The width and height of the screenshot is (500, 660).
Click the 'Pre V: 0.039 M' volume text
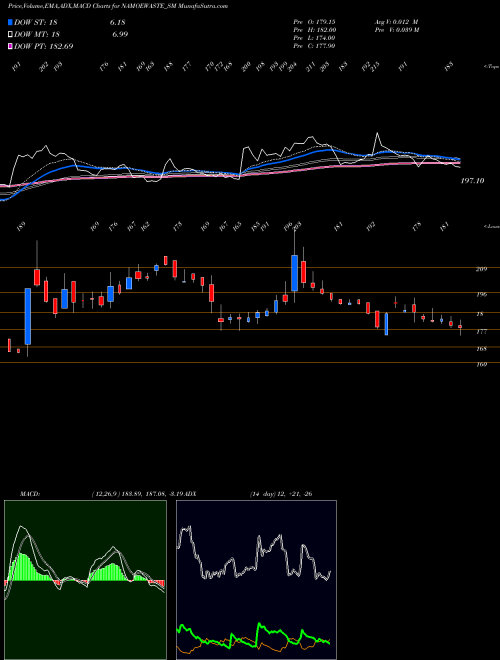pyautogui.click(x=397, y=30)
